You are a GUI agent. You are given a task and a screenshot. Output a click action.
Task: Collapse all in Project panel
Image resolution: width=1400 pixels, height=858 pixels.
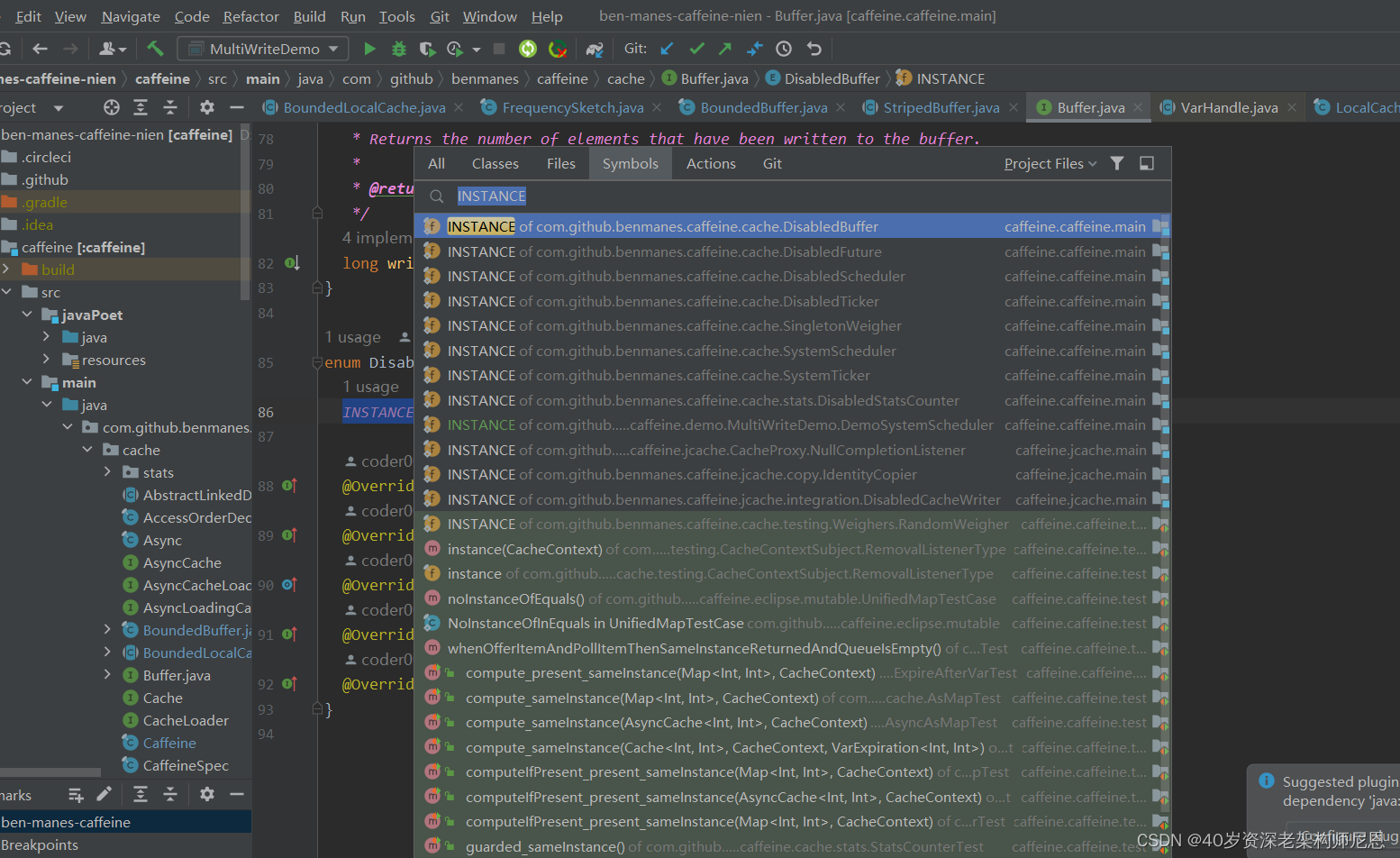pos(170,107)
